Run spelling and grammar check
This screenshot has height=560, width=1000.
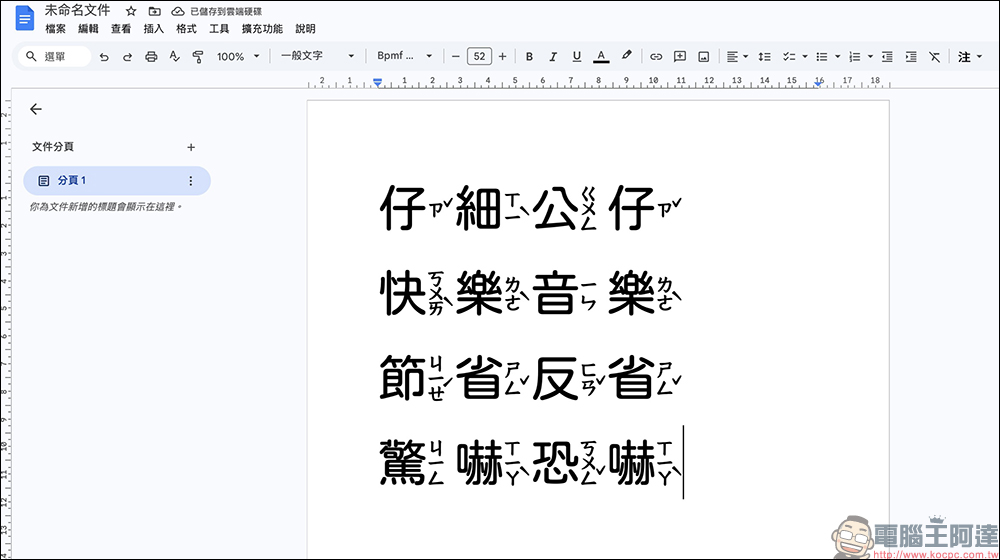(x=174, y=57)
